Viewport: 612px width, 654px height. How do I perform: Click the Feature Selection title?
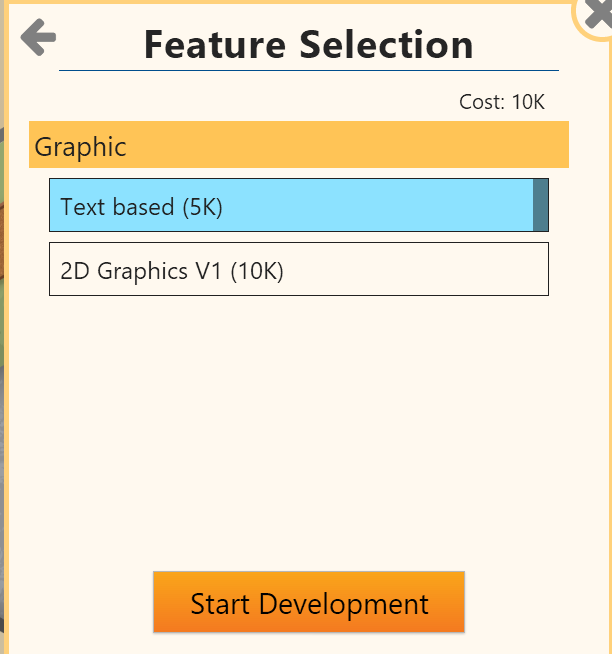tap(308, 45)
